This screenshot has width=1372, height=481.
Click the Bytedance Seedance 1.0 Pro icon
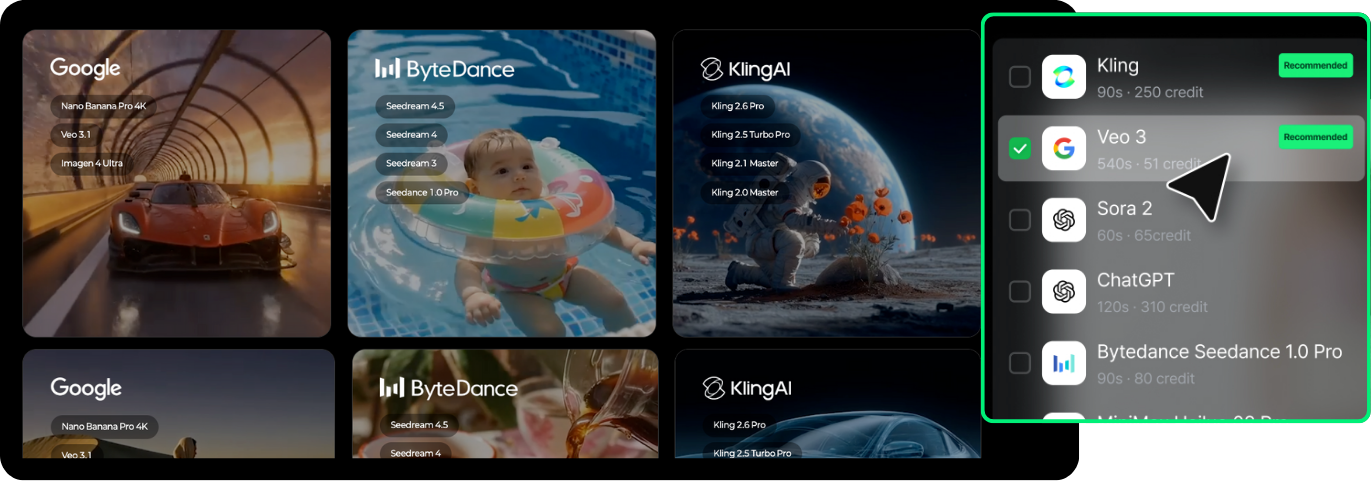click(1064, 363)
